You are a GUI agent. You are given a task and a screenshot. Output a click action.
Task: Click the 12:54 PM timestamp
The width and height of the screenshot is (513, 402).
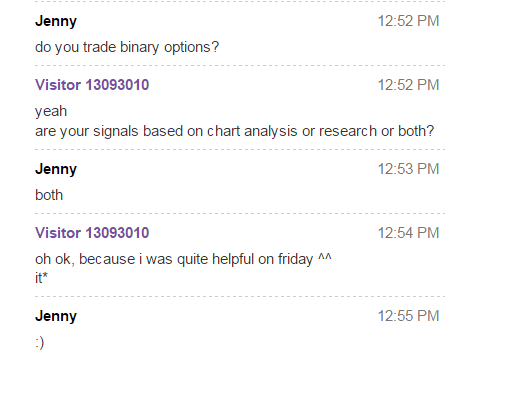coord(408,233)
